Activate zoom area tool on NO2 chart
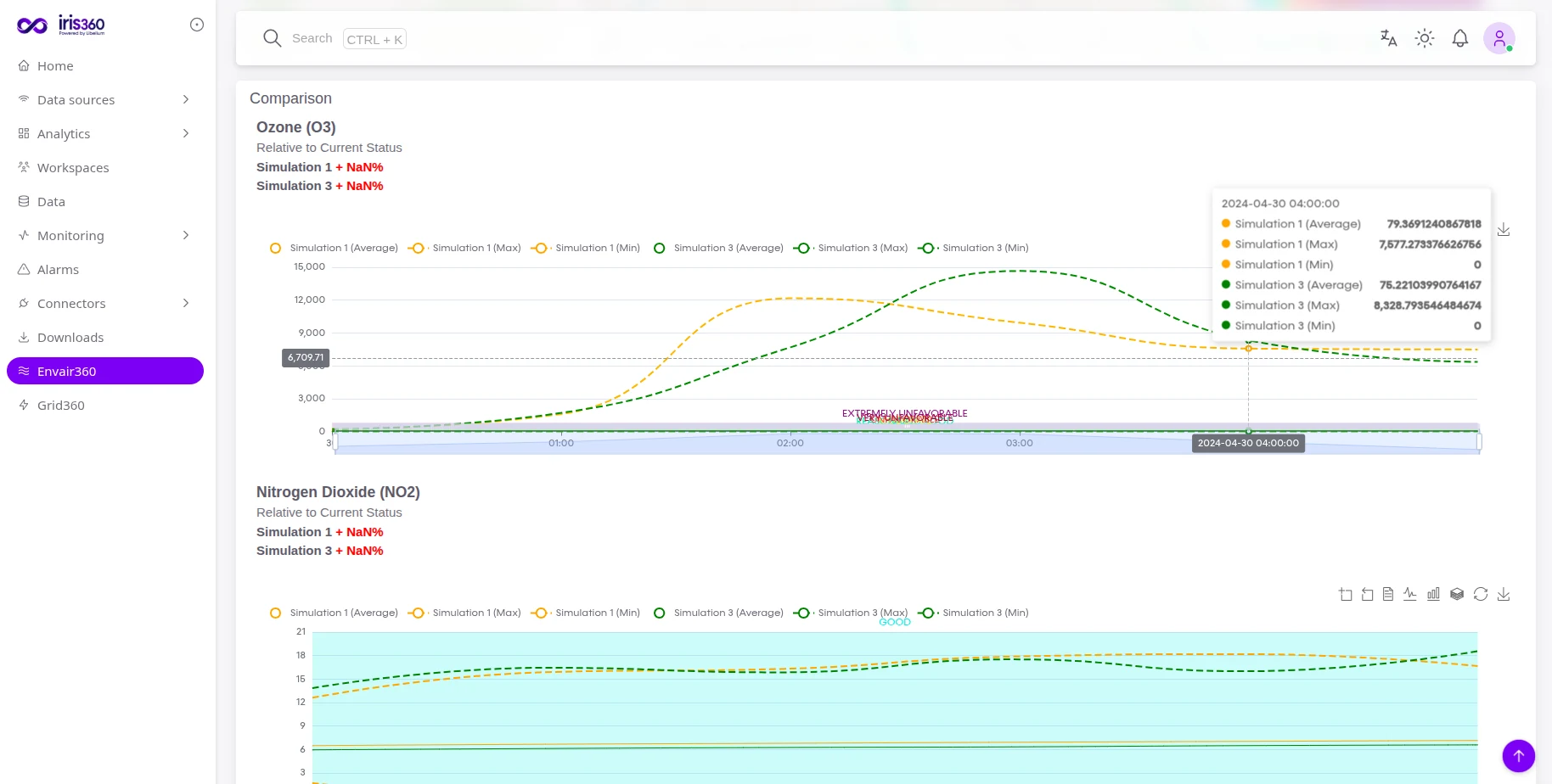This screenshot has width=1552, height=784. (1346, 594)
